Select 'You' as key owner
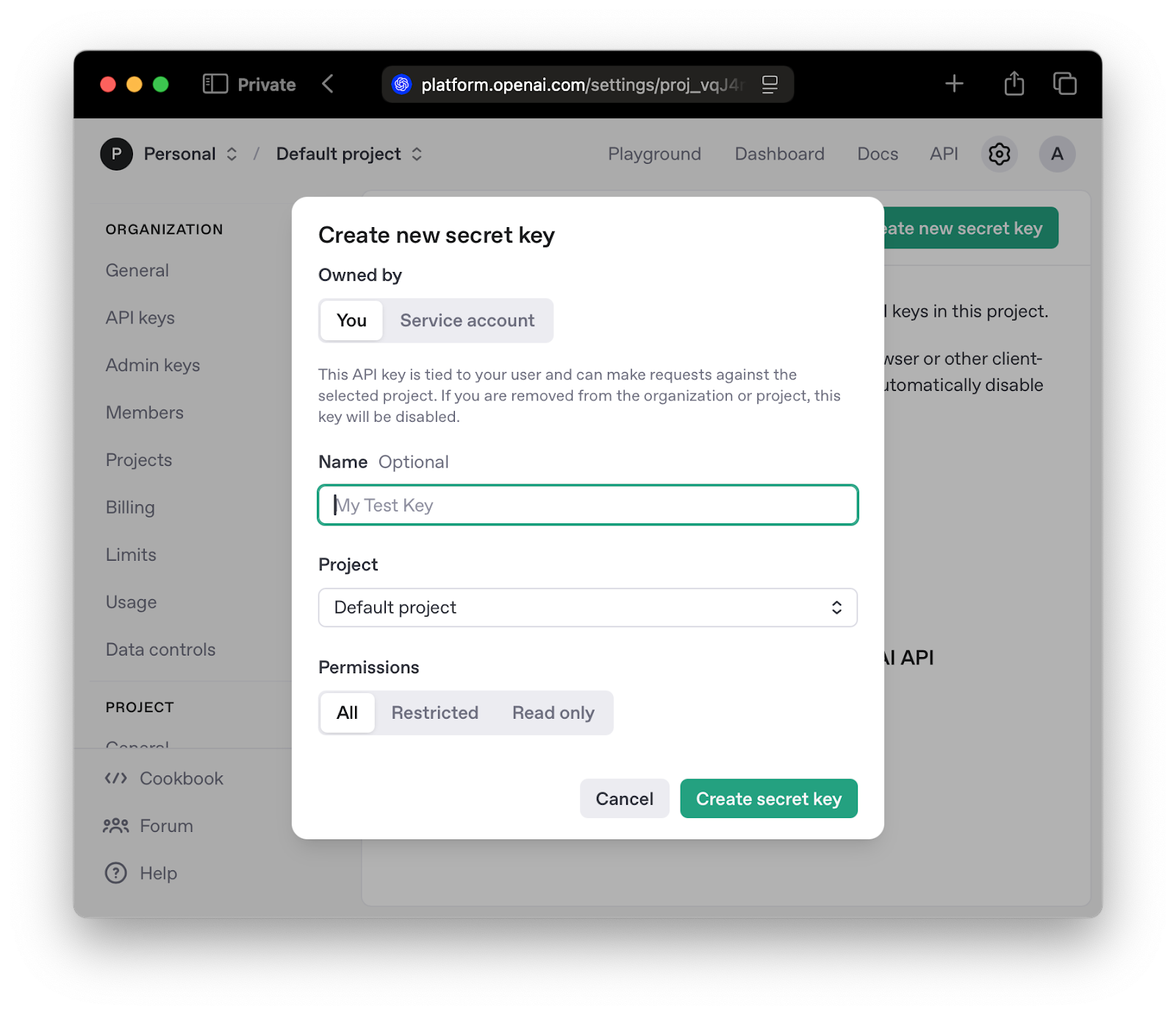This screenshot has width=1176, height=1015. pyautogui.click(x=351, y=320)
